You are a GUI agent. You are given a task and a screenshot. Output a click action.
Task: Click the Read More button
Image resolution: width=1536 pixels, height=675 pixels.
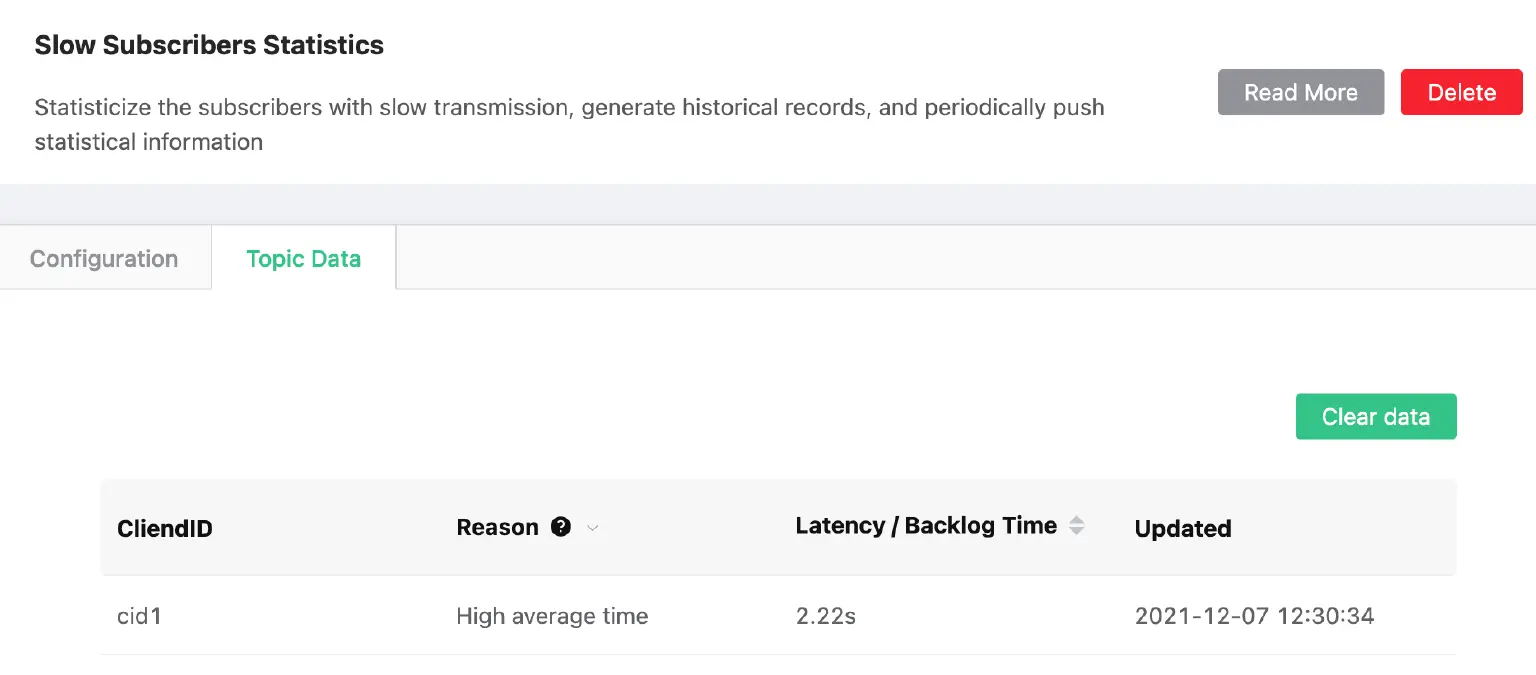pos(1300,92)
